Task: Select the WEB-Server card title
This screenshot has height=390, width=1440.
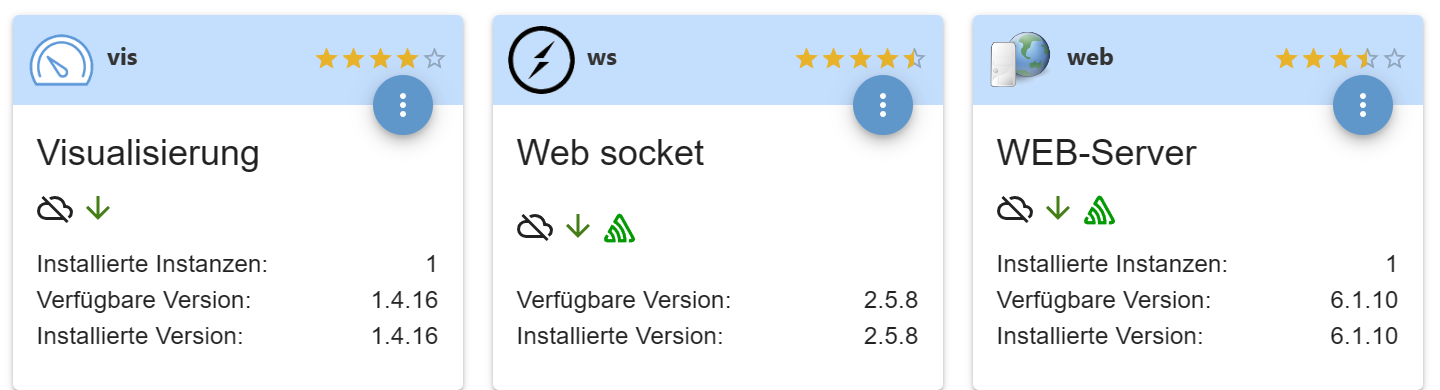Action: click(1097, 153)
